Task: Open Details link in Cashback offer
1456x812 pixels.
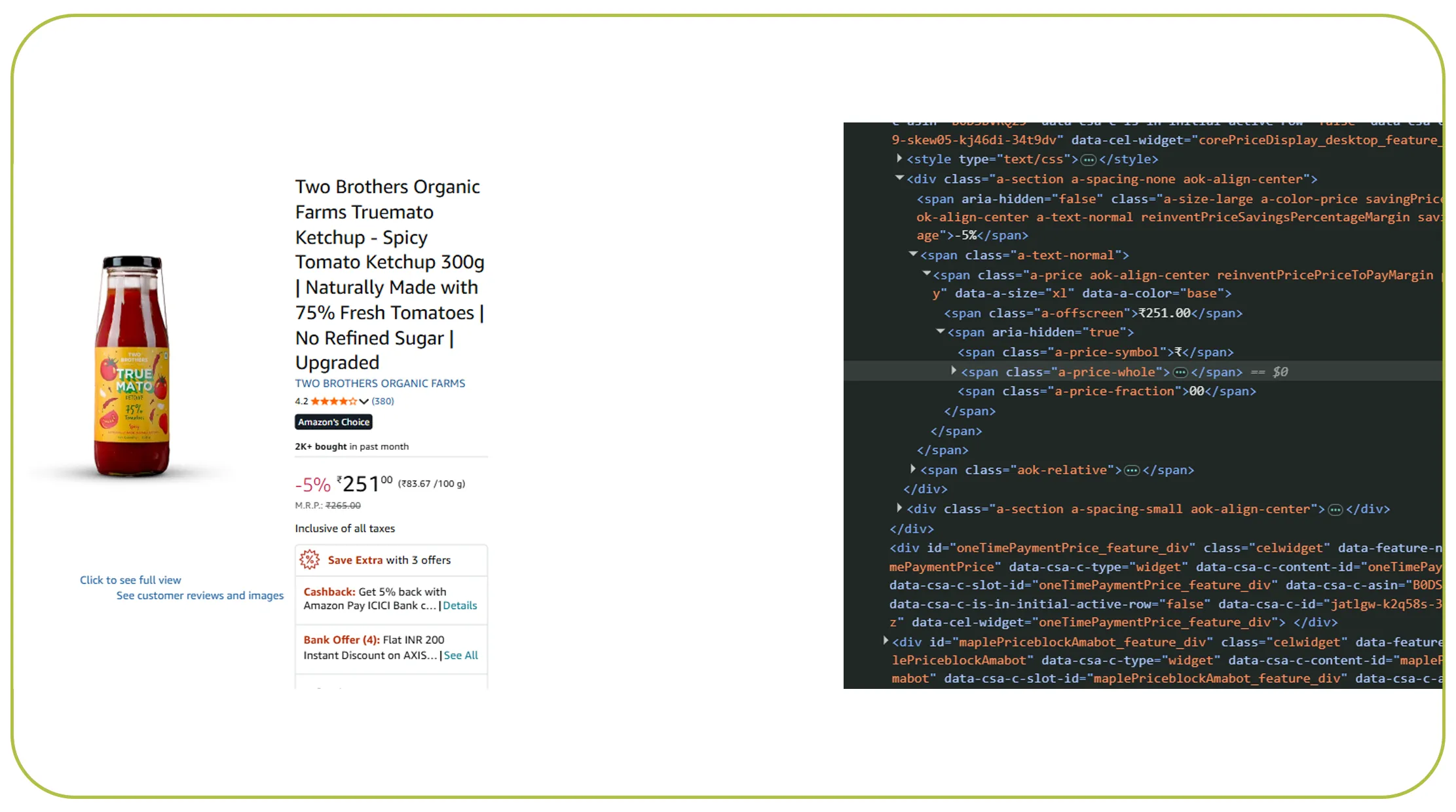Action: pos(460,606)
